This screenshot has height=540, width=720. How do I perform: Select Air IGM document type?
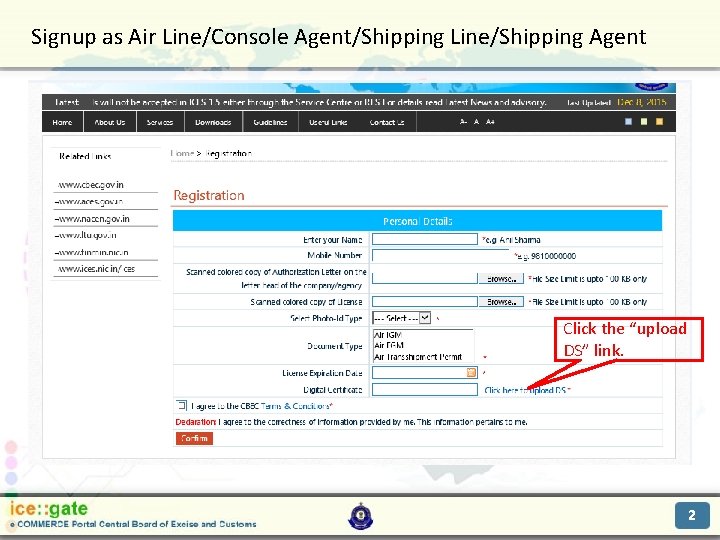(388, 335)
